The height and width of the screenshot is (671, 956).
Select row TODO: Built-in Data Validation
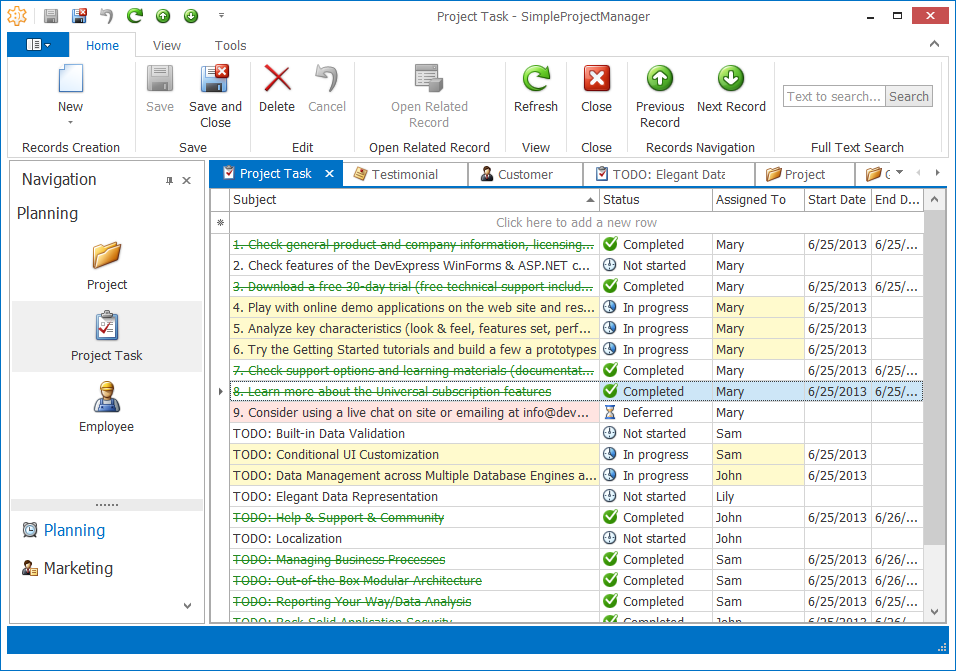click(576, 433)
